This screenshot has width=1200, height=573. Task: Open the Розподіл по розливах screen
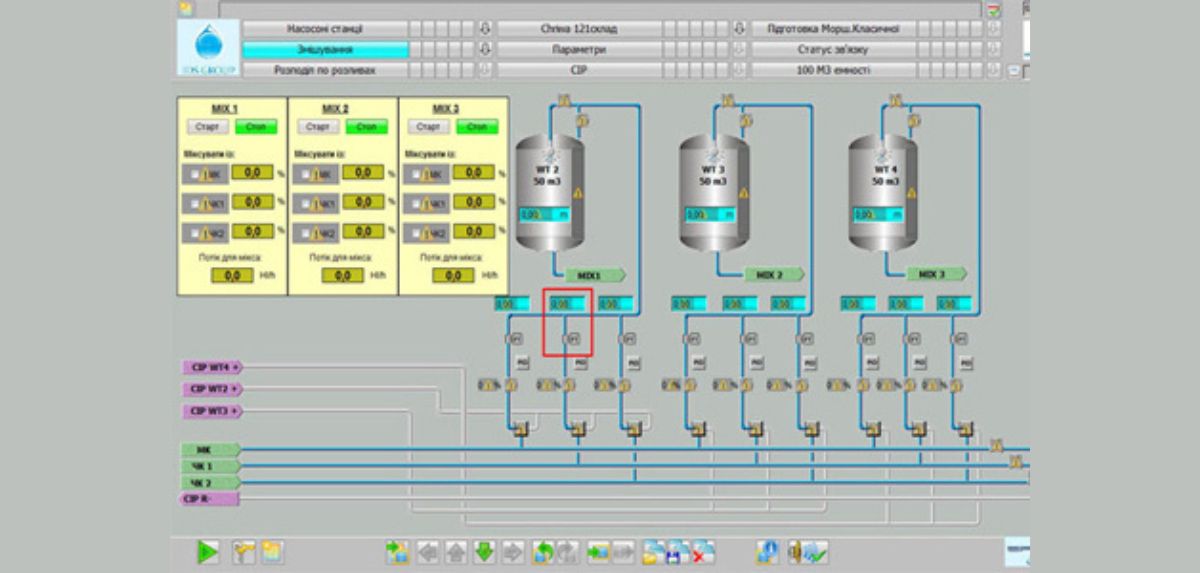[325, 70]
